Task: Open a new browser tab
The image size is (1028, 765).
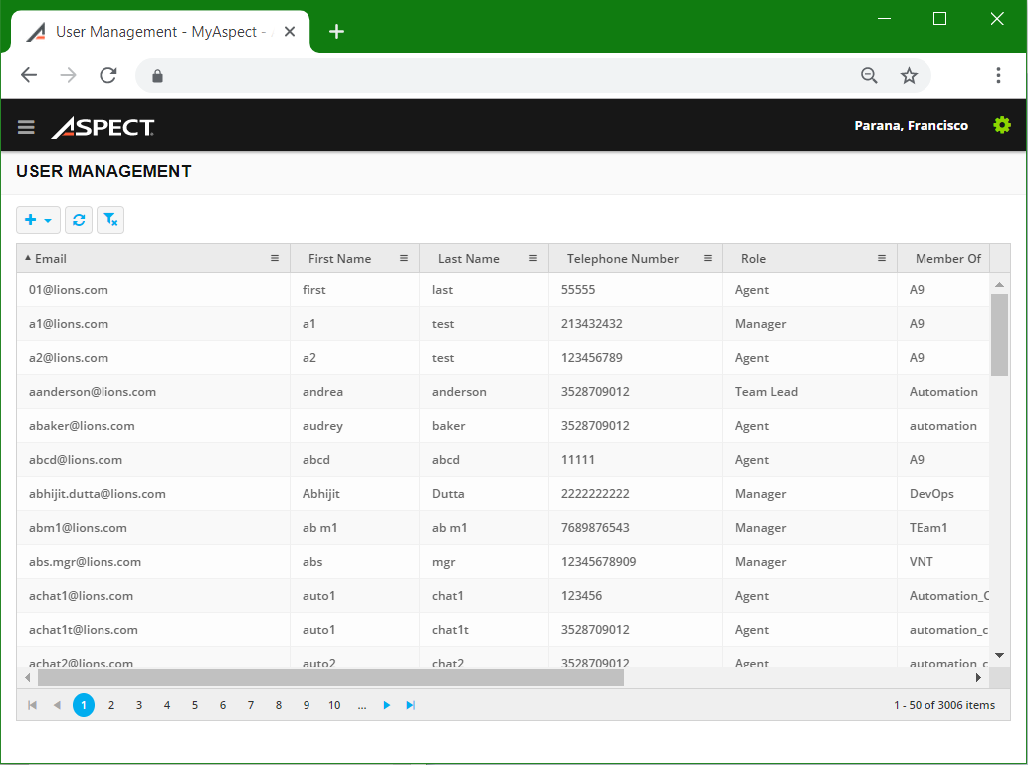Action: tap(336, 31)
